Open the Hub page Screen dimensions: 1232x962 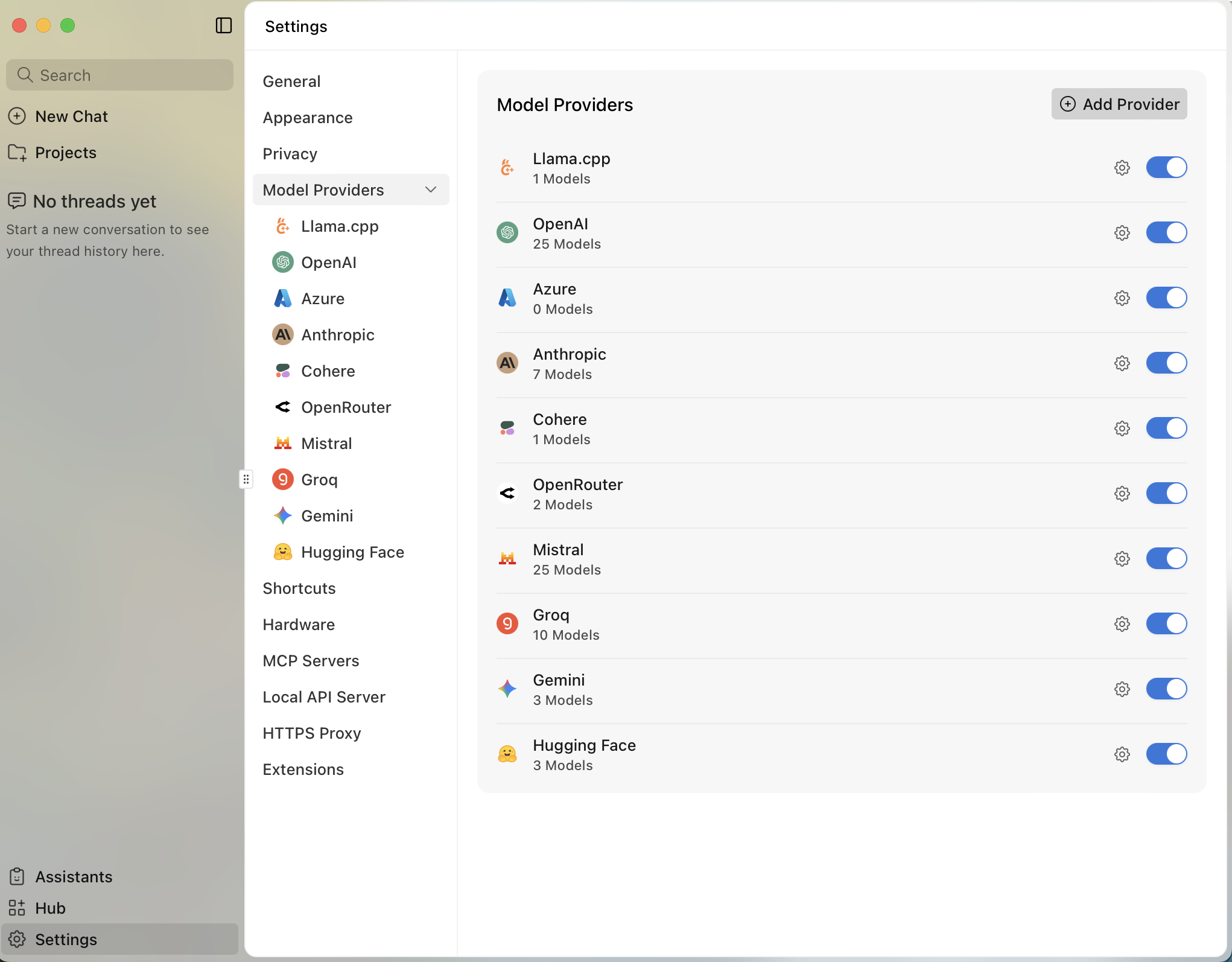pos(119,908)
